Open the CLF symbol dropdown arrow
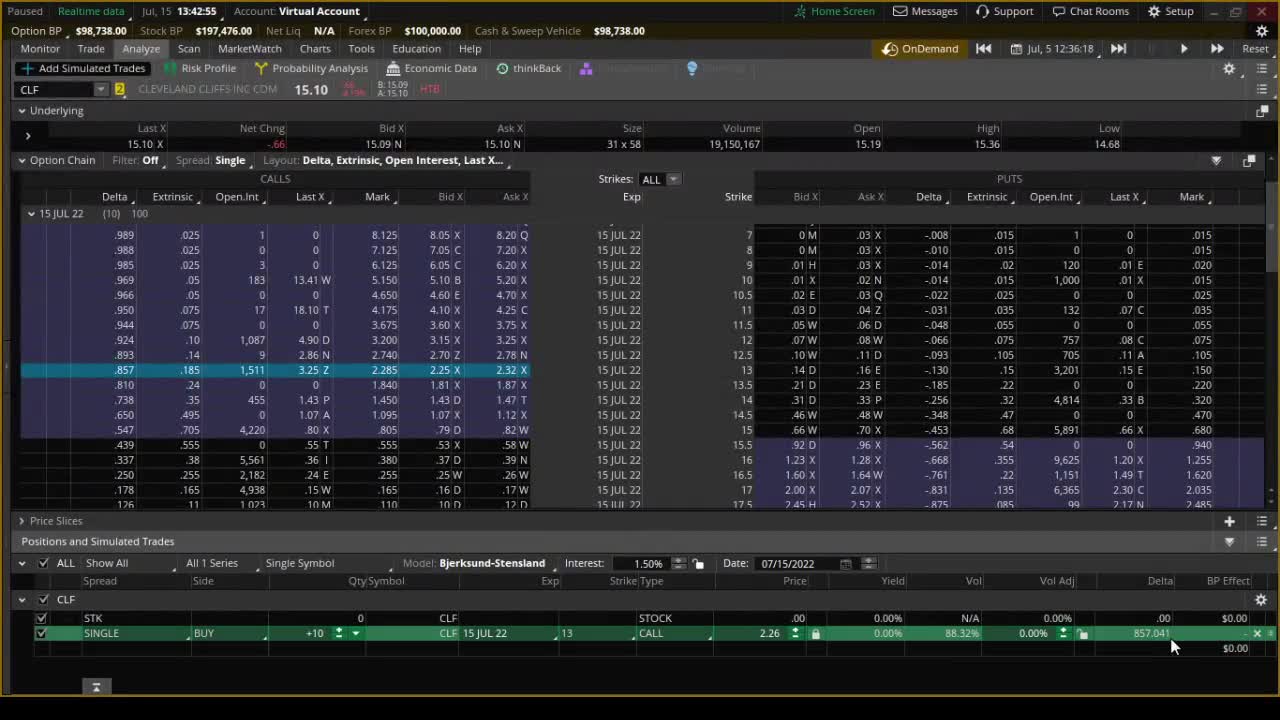The width and height of the screenshot is (1280, 720). pos(101,90)
